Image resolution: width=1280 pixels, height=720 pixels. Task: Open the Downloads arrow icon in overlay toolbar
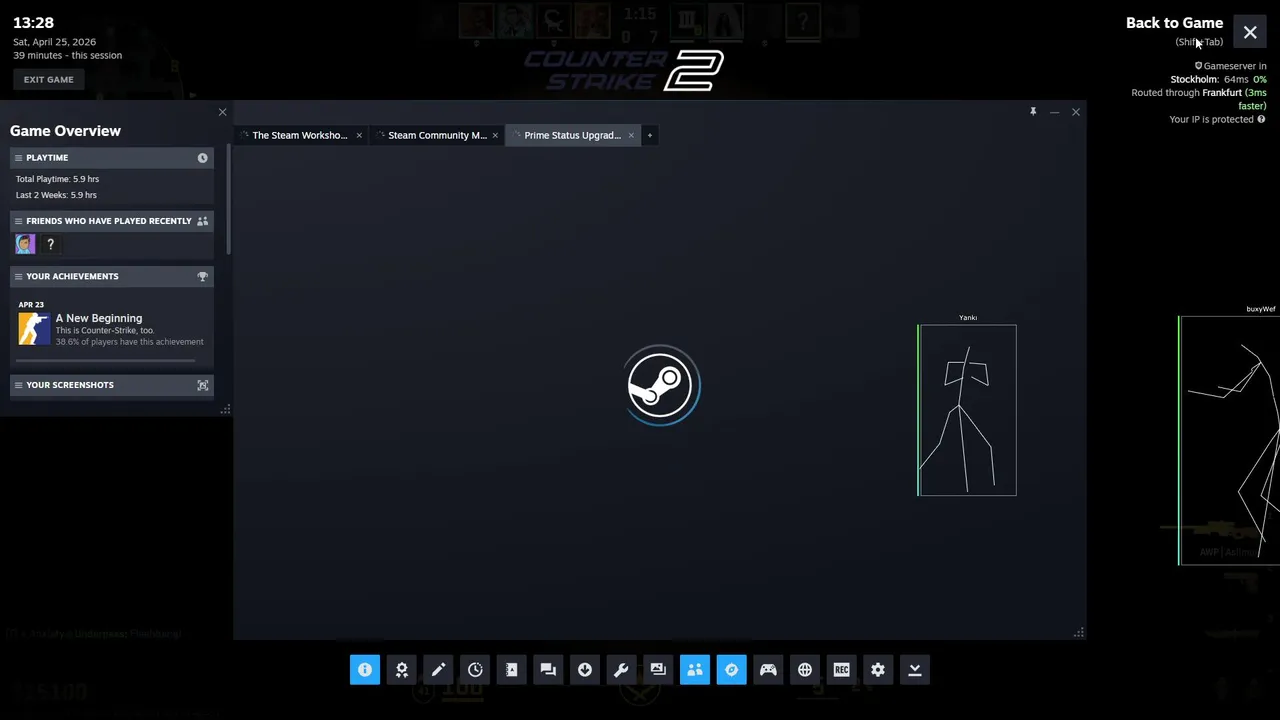[x=585, y=670]
